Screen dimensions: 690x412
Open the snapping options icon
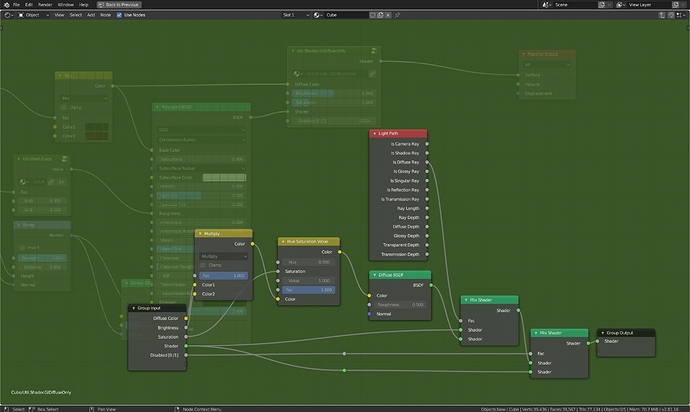(680, 15)
